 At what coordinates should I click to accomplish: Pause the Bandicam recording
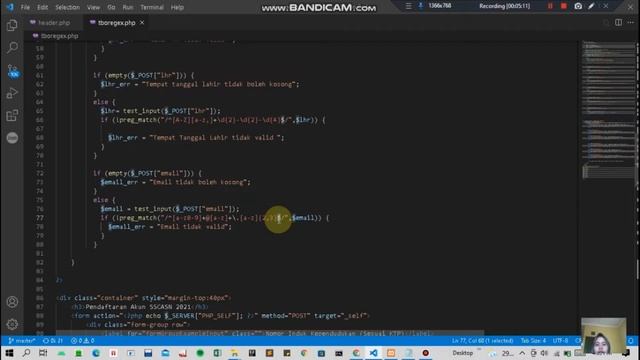(x=550, y=6)
